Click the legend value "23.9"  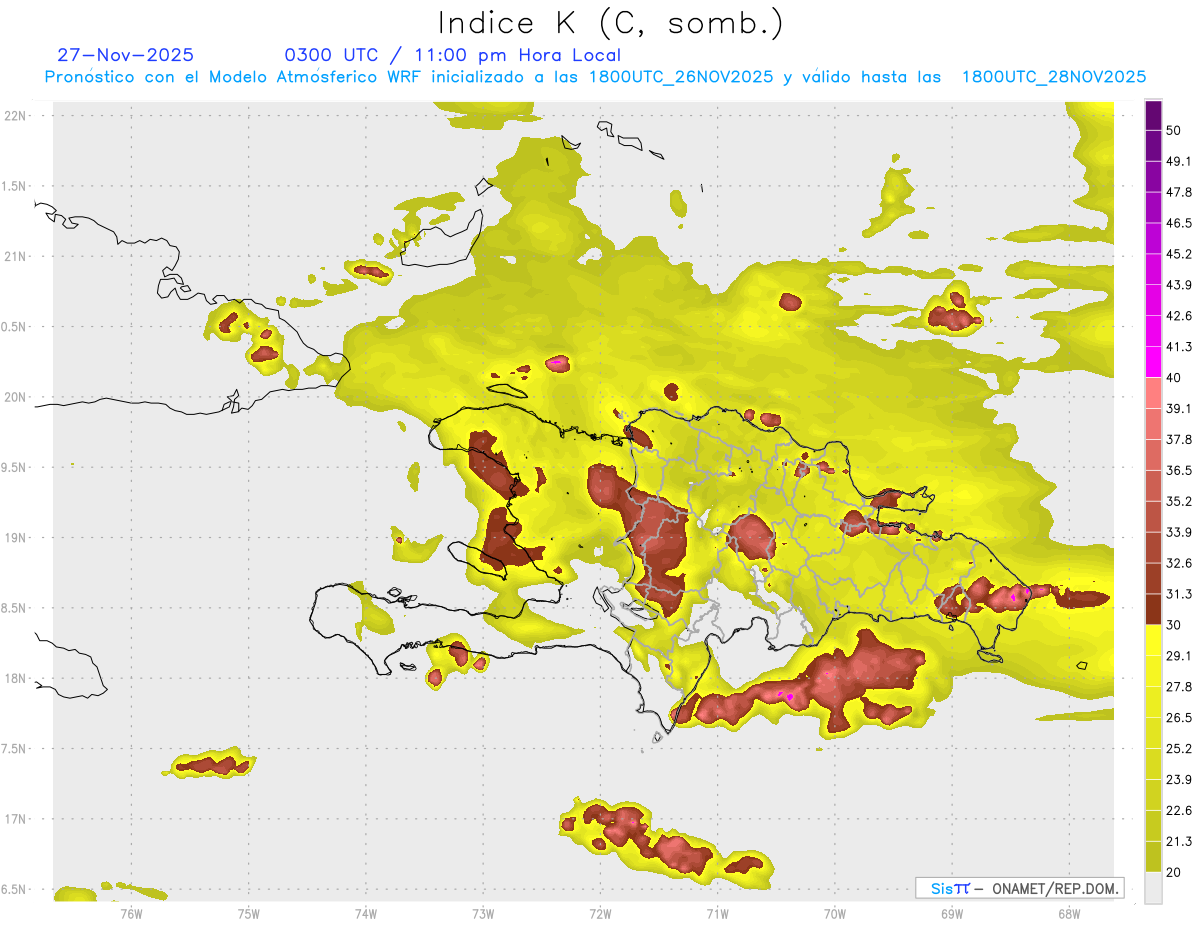pos(1178,780)
